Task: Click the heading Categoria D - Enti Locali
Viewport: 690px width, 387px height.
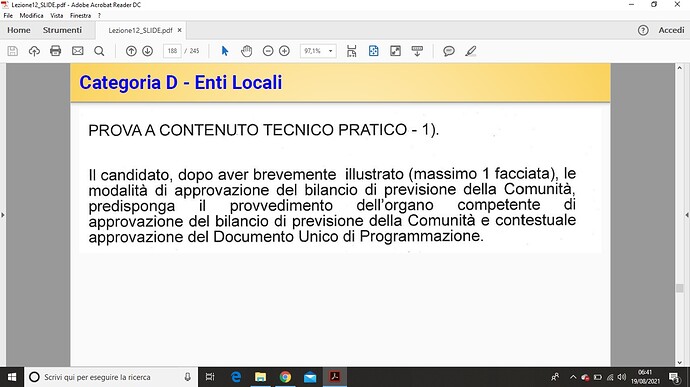Action: pos(181,82)
